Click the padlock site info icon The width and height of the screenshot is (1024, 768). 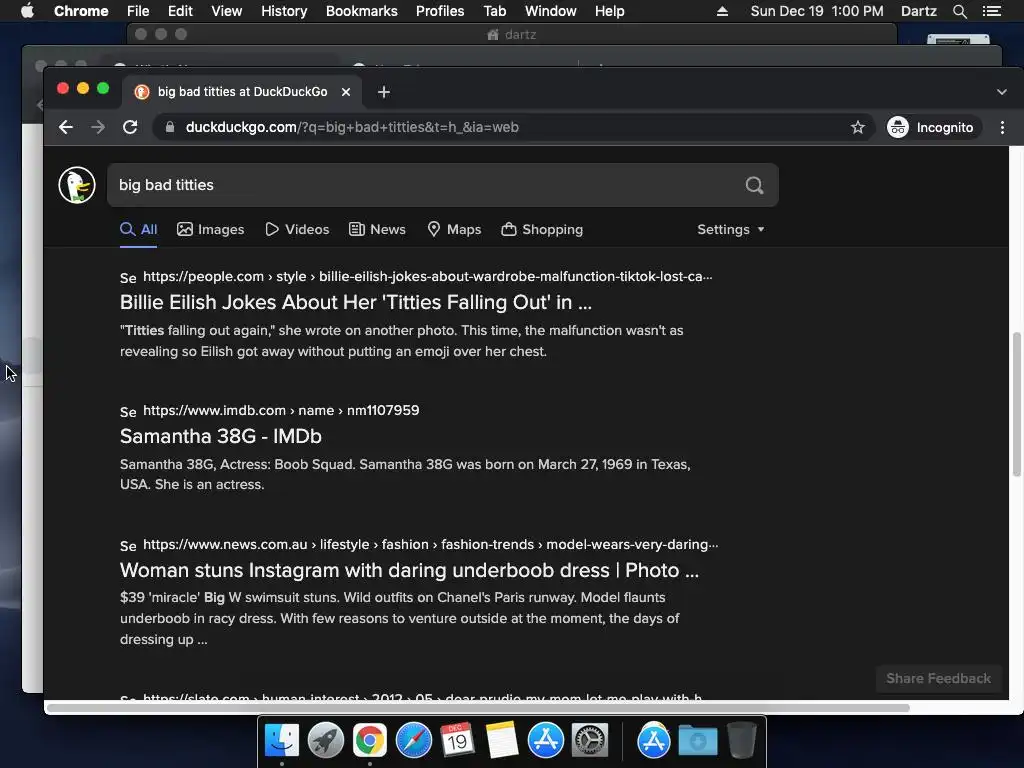[170, 127]
